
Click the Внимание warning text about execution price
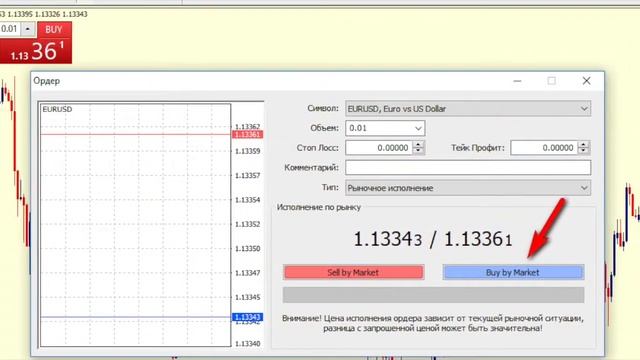[433, 323]
